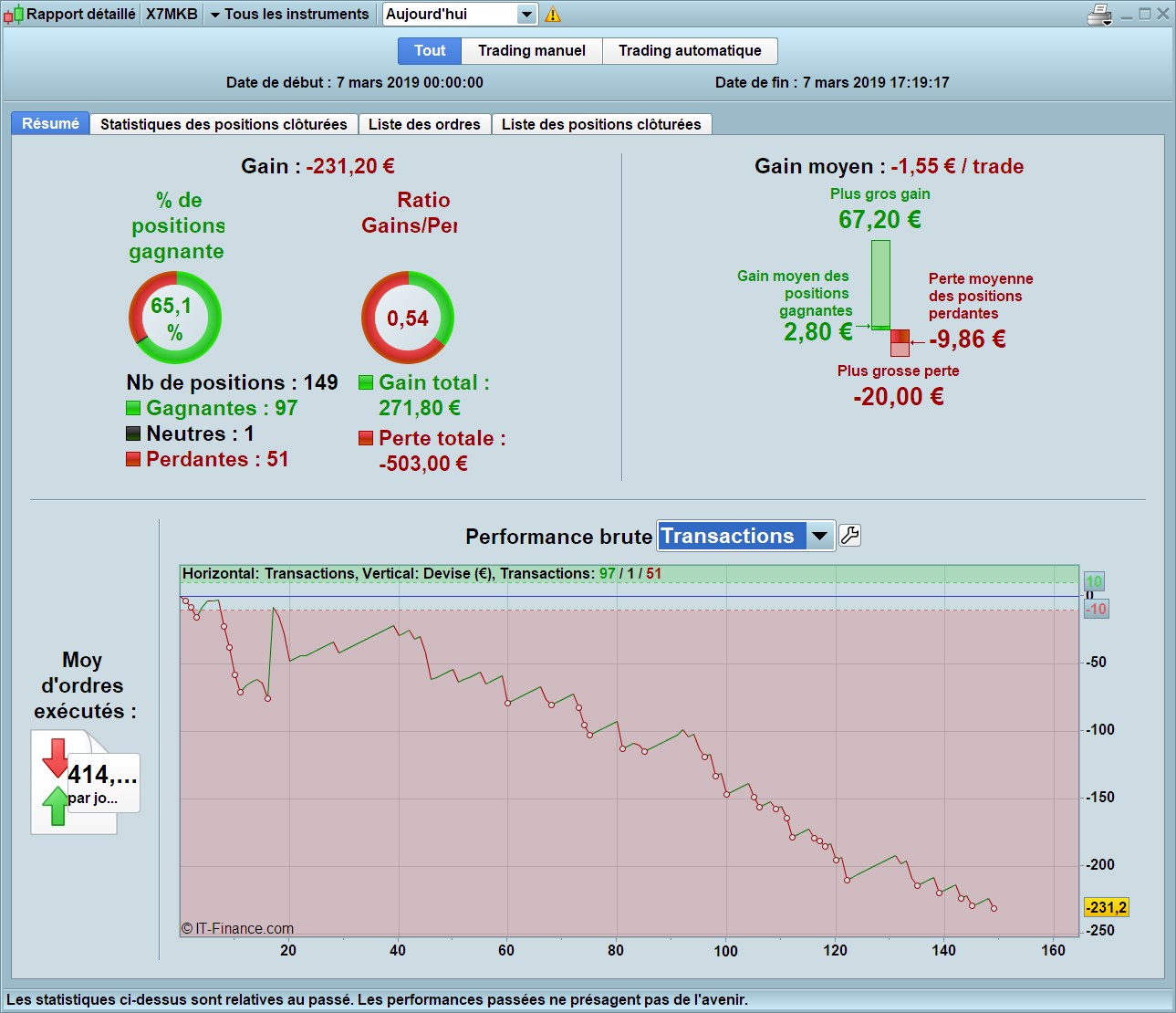Maximize the Rapport détaillé window

point(1145,15)
